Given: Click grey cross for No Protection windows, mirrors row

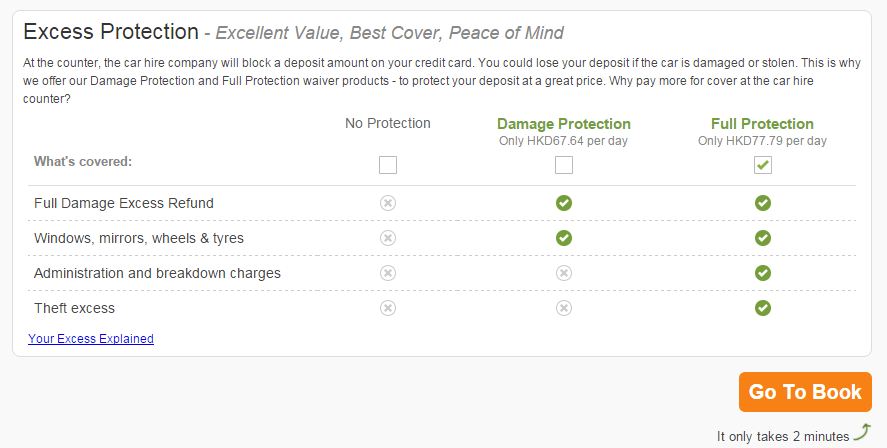Looking at the screenshot, I should (x=387, y=238).
